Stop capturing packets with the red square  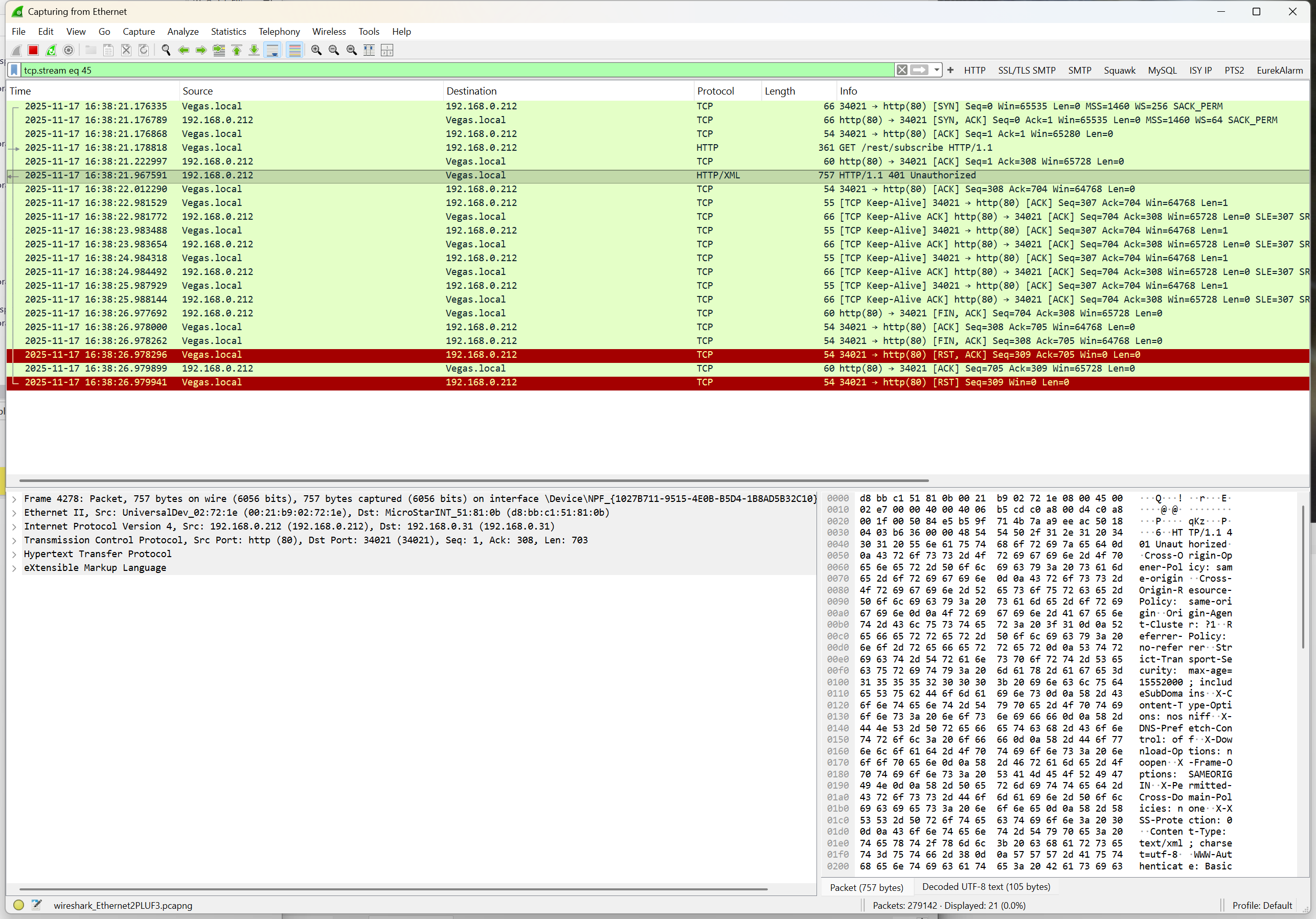[x=33, y=51]
